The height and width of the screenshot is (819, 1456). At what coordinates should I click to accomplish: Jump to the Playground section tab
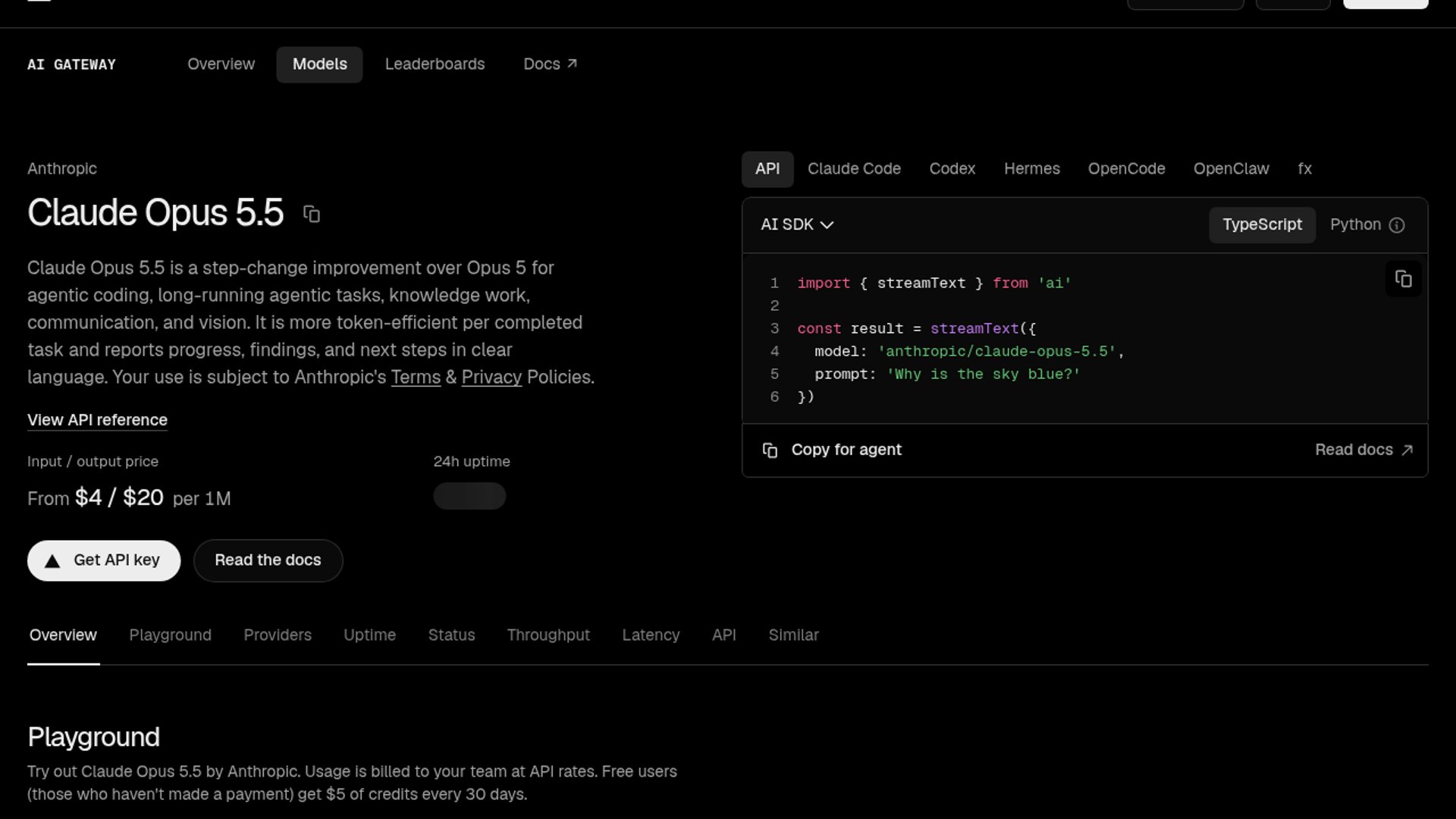tap(170, 635)
